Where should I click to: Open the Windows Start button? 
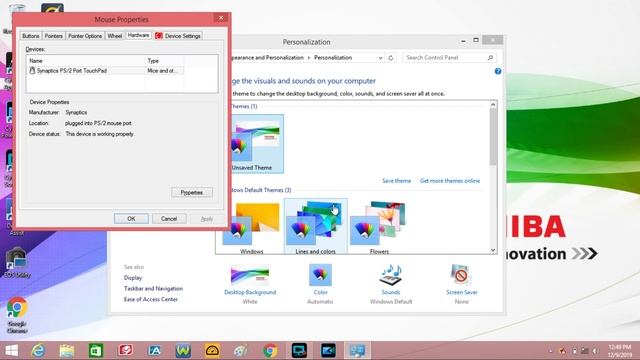click(x=11, y=351)
